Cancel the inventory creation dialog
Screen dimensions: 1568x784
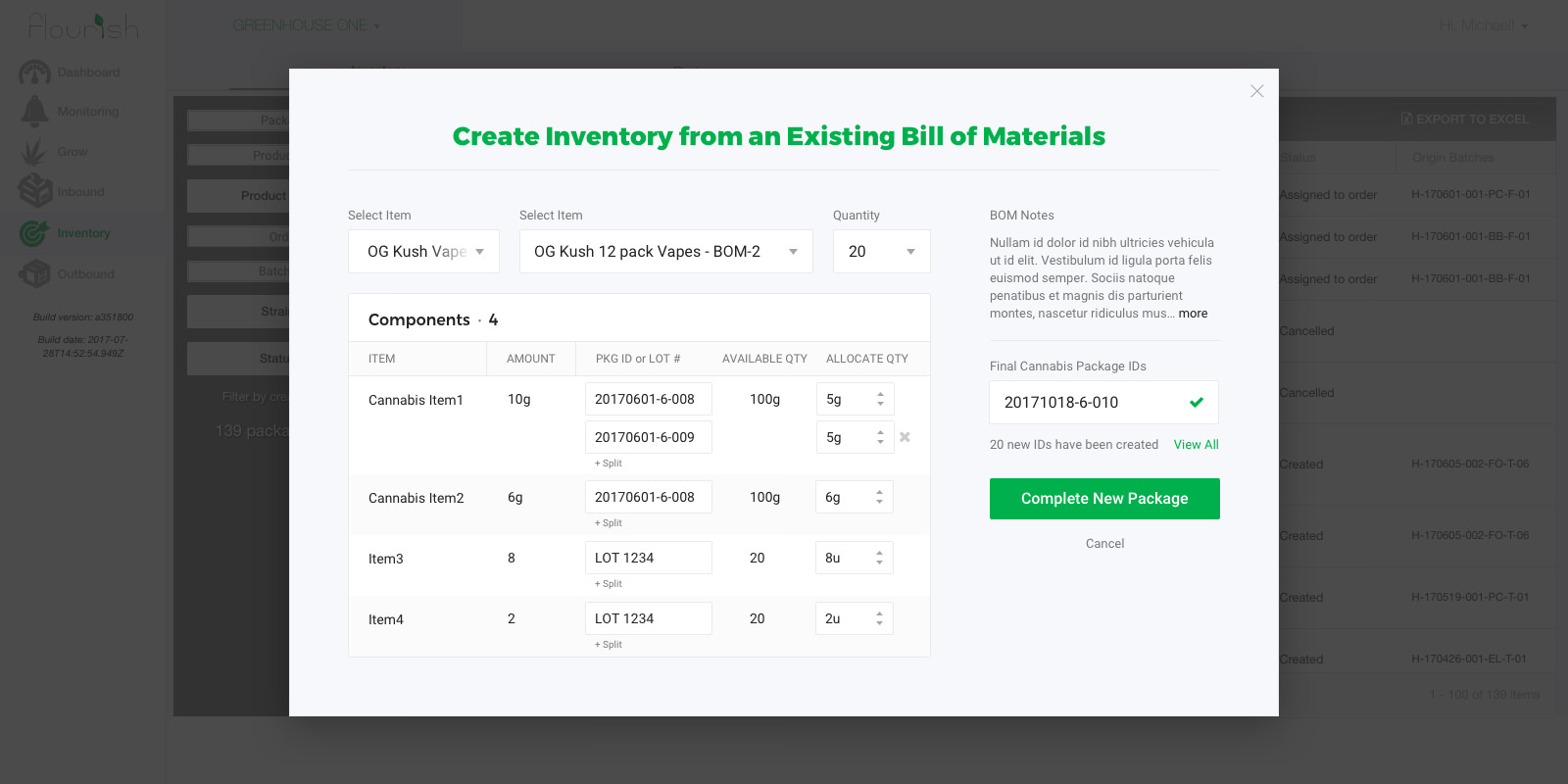click(x=1104, y=544)
